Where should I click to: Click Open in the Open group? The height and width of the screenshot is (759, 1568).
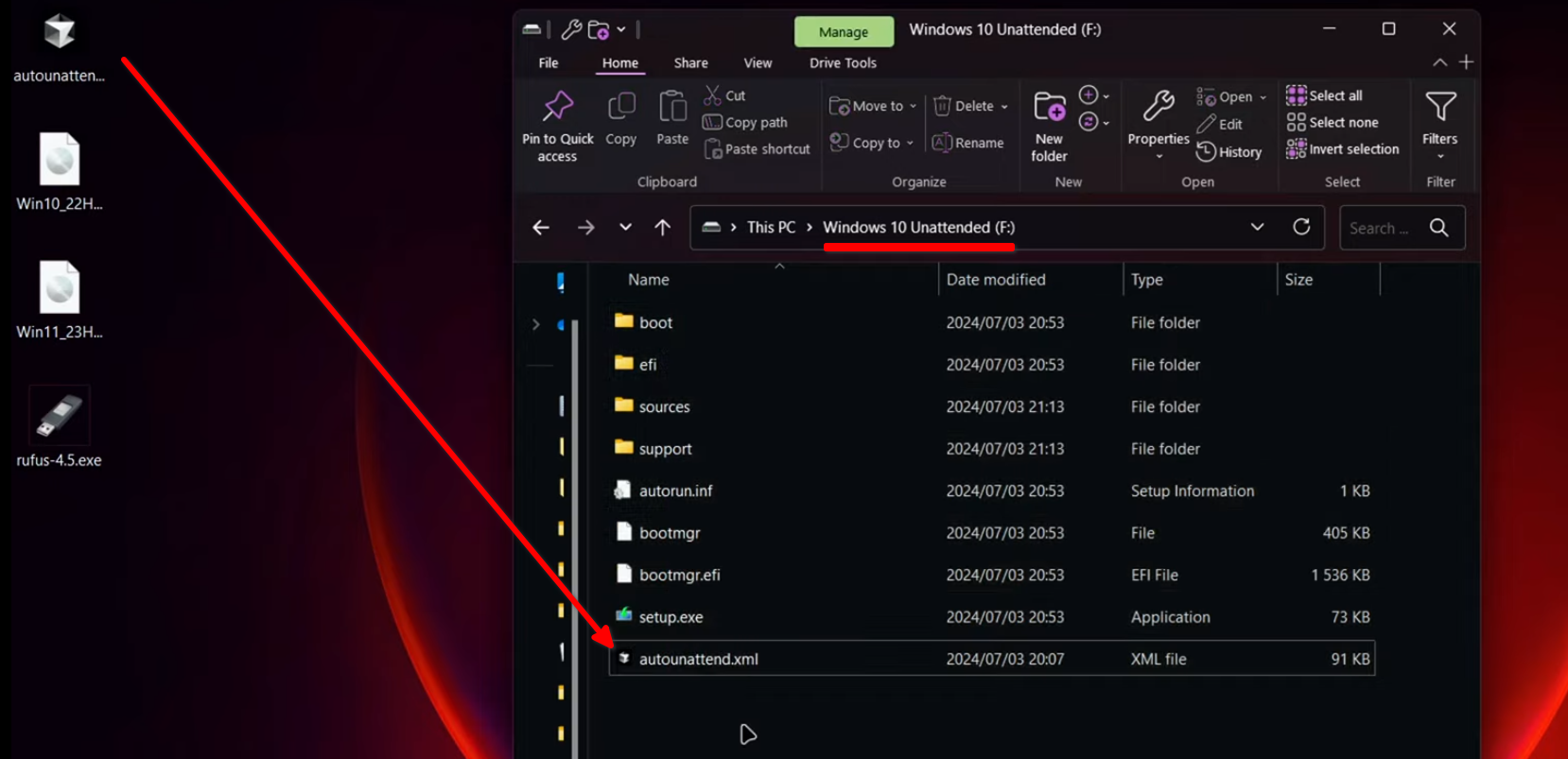pos(1231,96)
